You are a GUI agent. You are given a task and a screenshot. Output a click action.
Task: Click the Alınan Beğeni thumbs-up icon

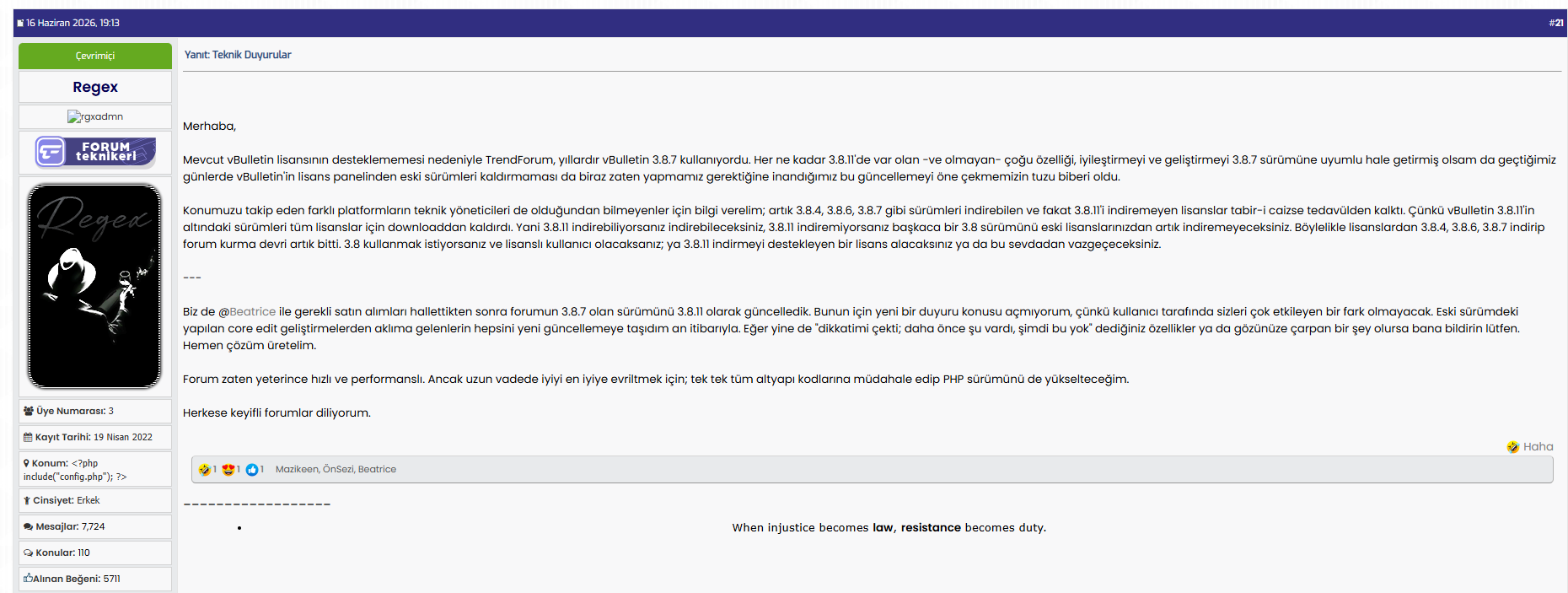(x=28, y=579)
